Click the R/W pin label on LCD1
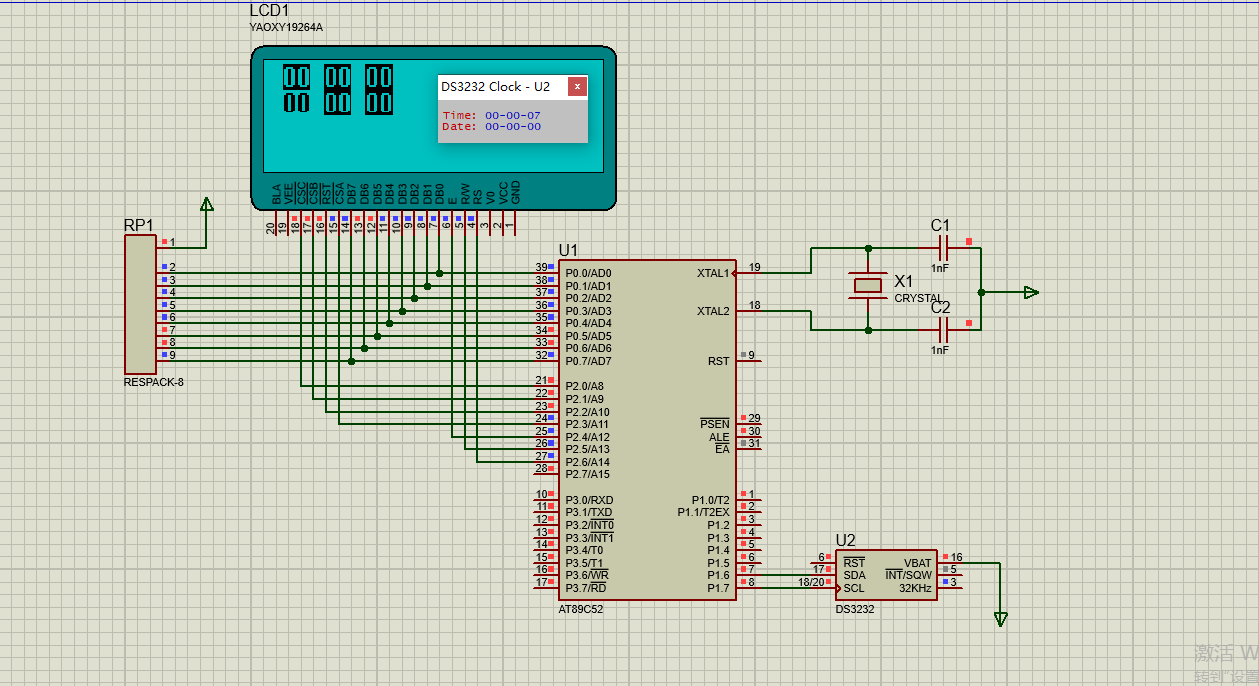 (x=465, y=194)
